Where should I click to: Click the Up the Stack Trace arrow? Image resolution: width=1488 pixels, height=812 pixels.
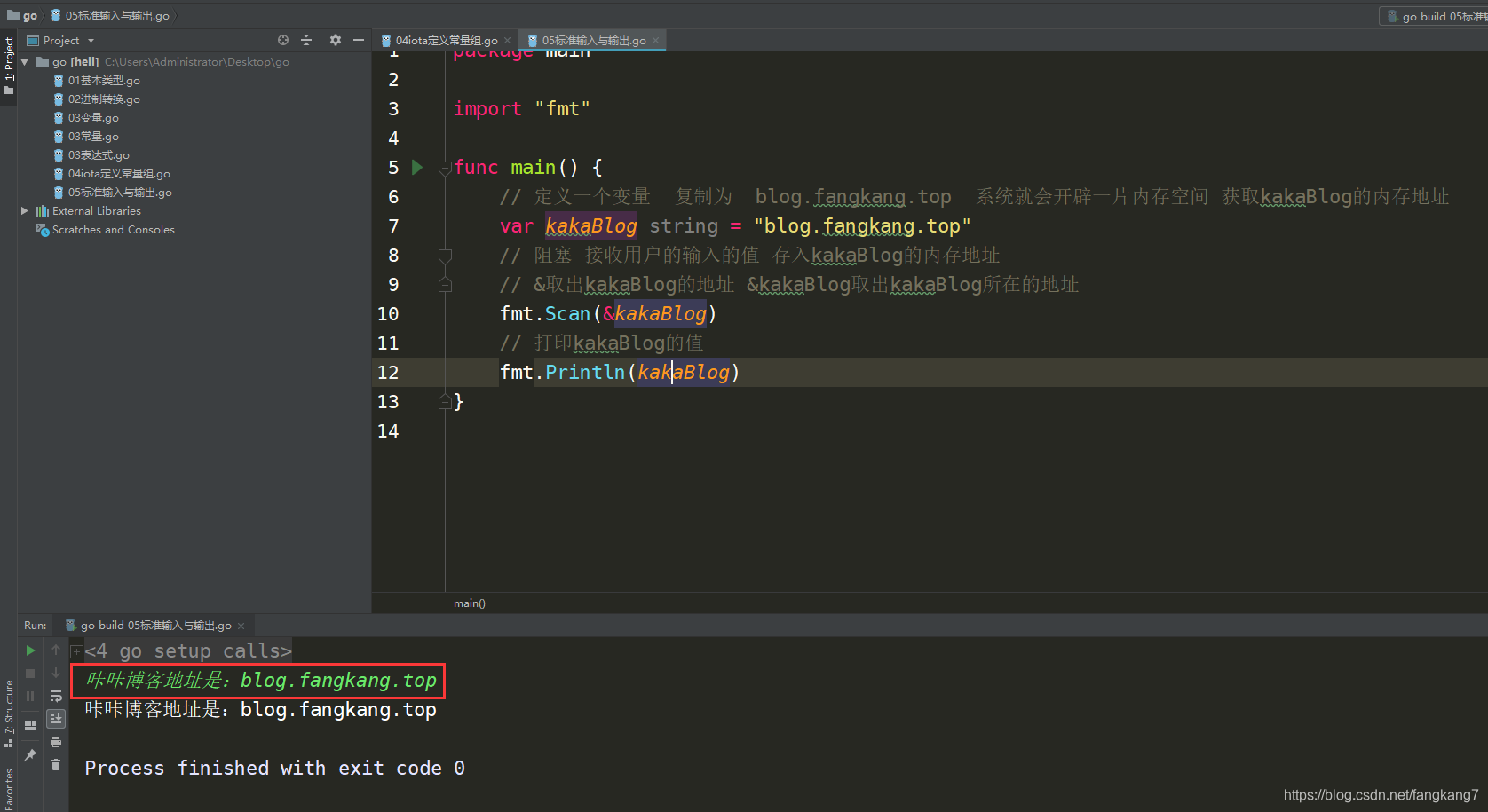pos(56,650)
